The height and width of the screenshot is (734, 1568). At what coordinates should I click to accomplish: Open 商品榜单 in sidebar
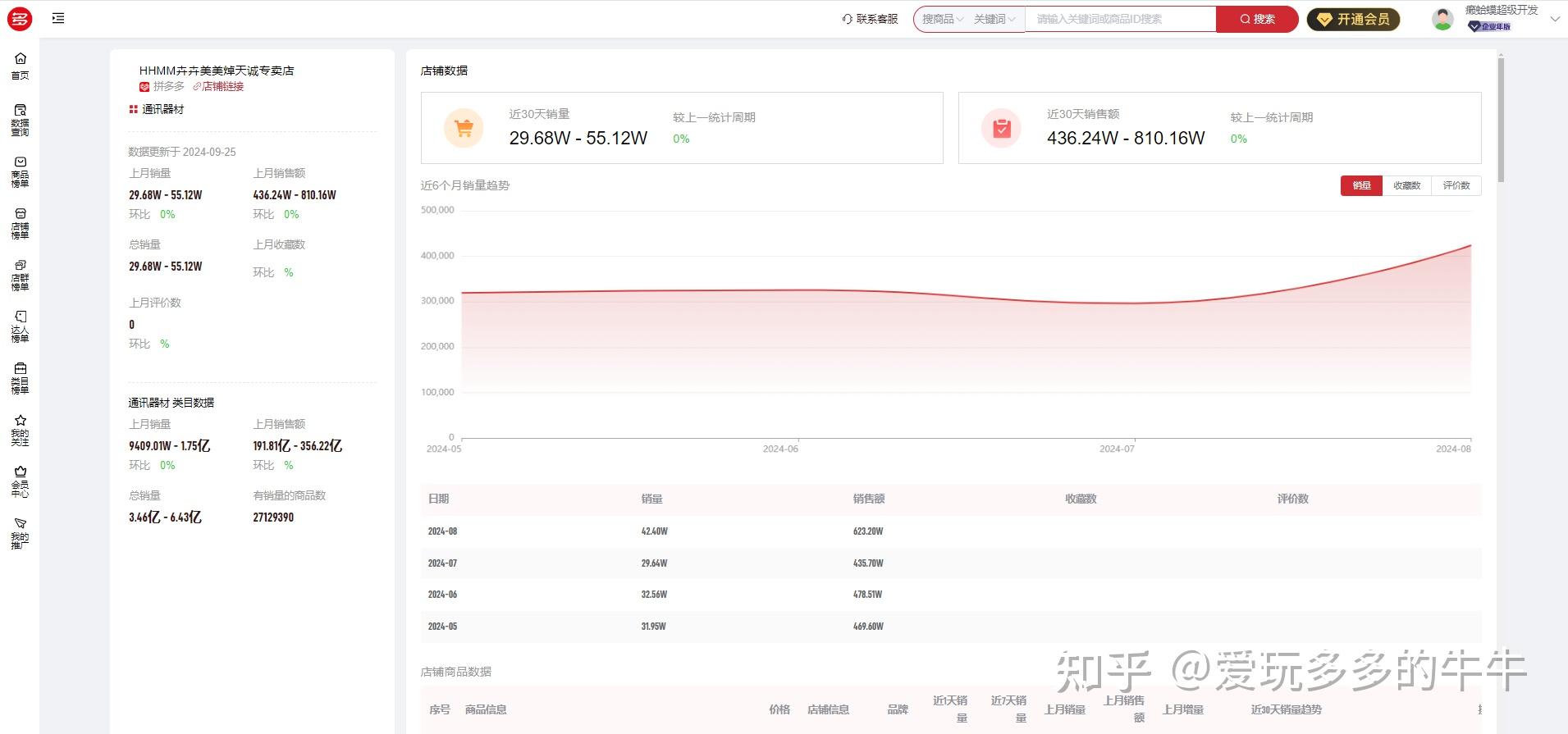pyautogui.click(x=20, y=171)
